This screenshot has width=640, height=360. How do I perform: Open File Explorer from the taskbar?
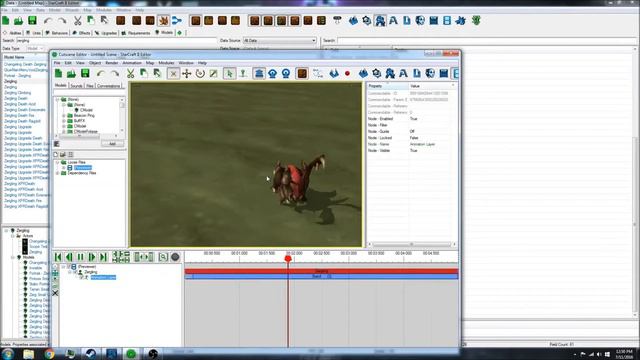pos(29,354)
